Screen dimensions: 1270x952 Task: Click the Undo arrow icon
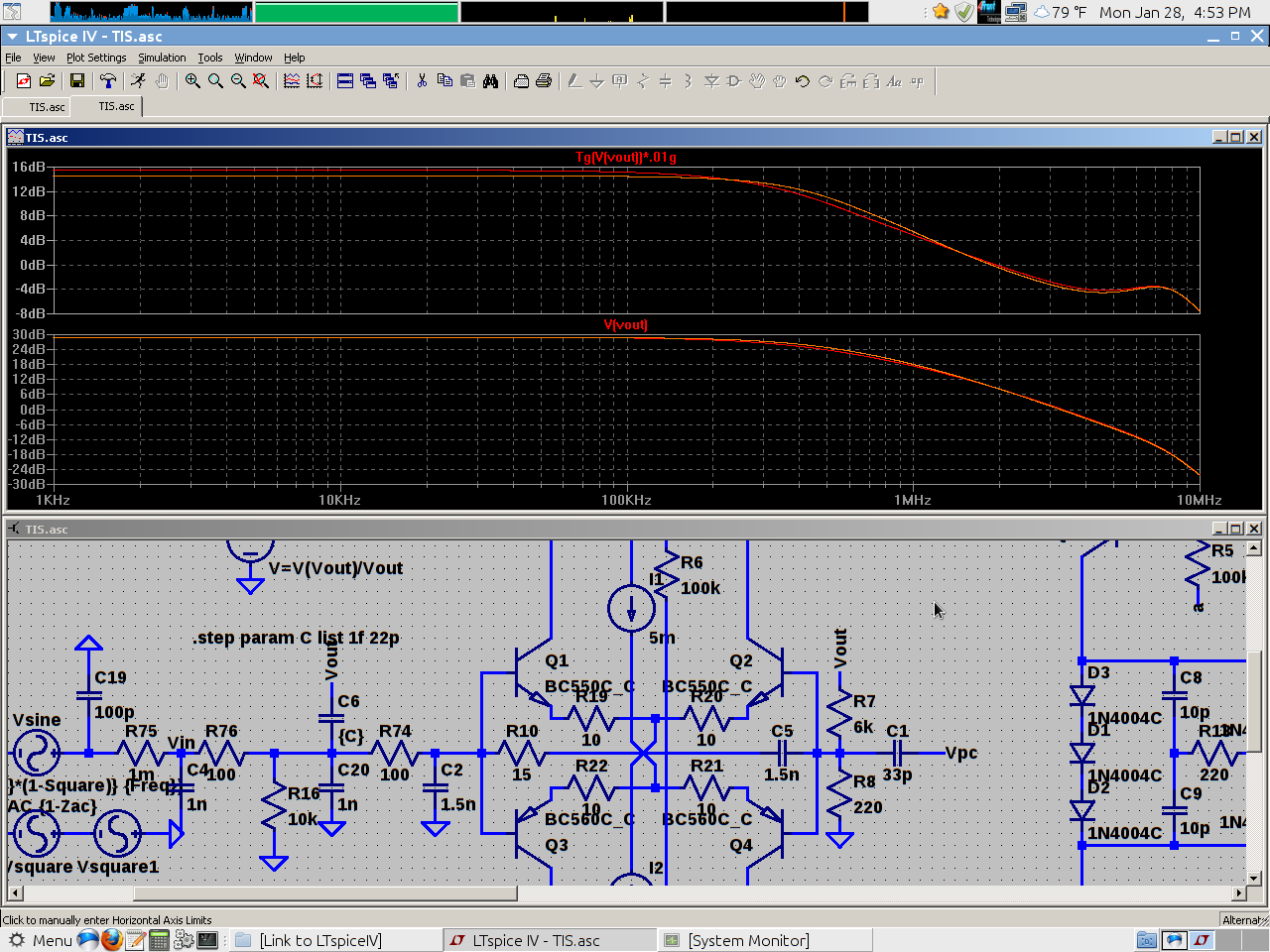click(x=803, y=81)
